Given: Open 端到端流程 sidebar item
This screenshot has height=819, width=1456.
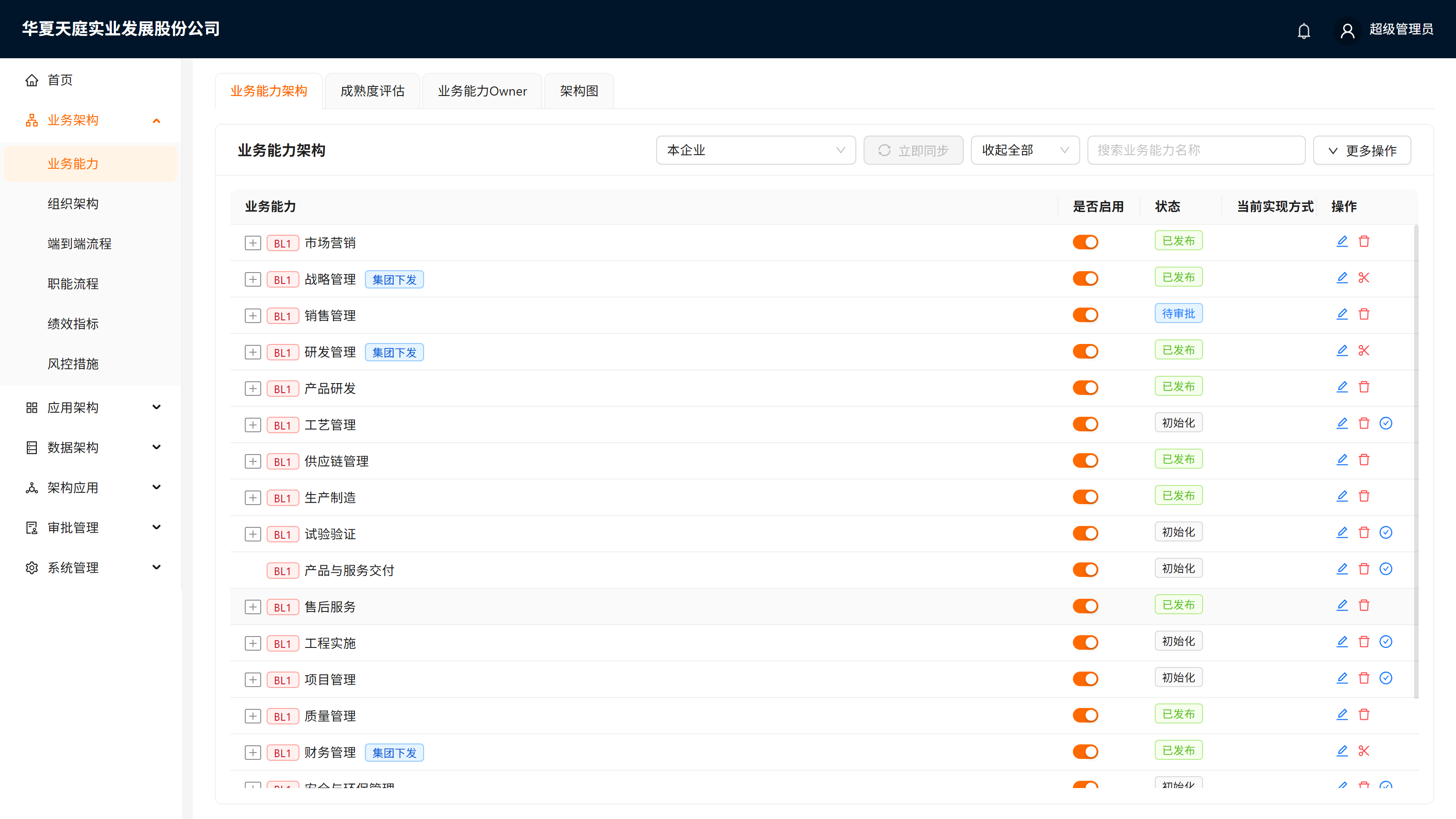Looking at the screenshot, I should (91, 243).
